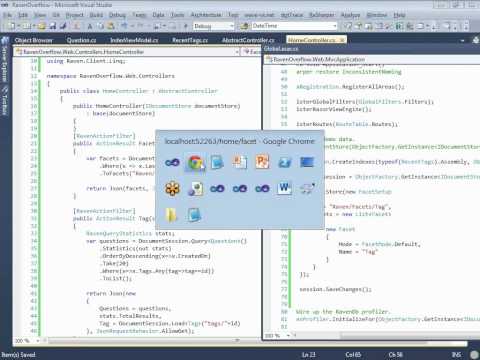
Task: Click the New Project toolbar icon
Action: 11,26
